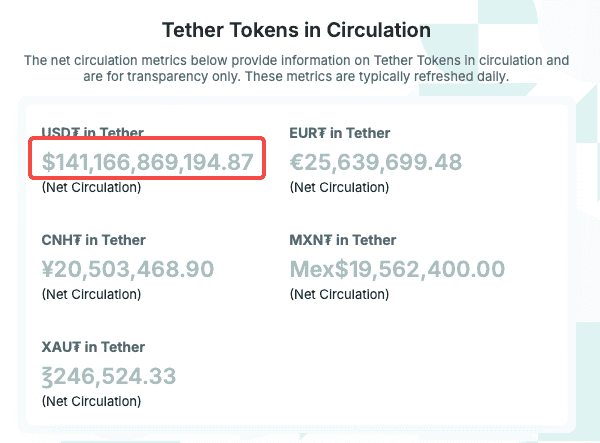Click the MXN₮ net circulation value
600x443 pixels.
pyautogui.click(x=397, y=269)
